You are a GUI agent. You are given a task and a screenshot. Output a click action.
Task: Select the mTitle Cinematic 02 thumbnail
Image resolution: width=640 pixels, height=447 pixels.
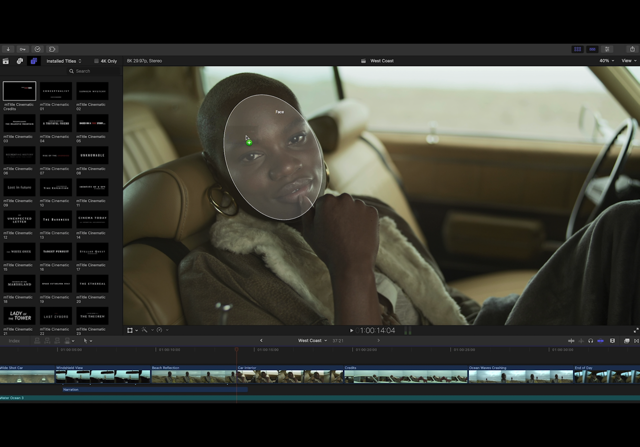pos(92,91)
